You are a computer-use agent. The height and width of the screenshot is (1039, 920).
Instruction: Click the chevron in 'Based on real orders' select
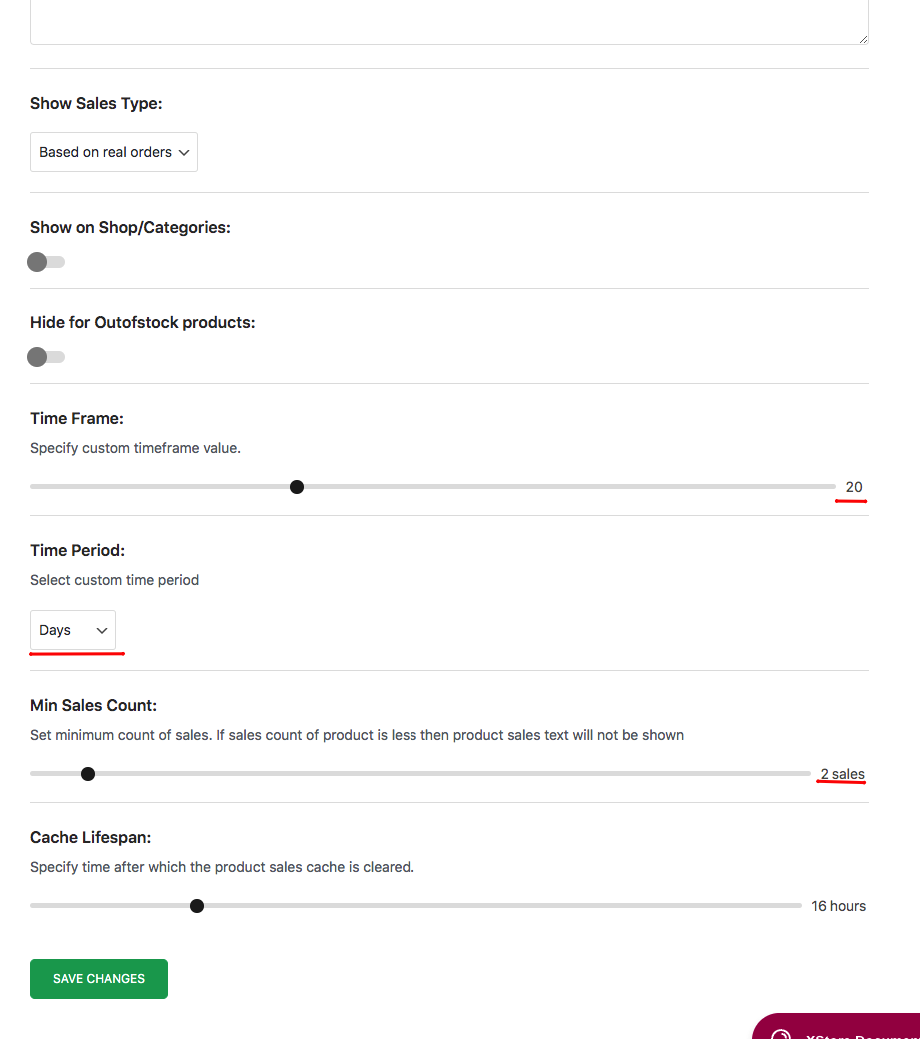(x=184, y=152)
